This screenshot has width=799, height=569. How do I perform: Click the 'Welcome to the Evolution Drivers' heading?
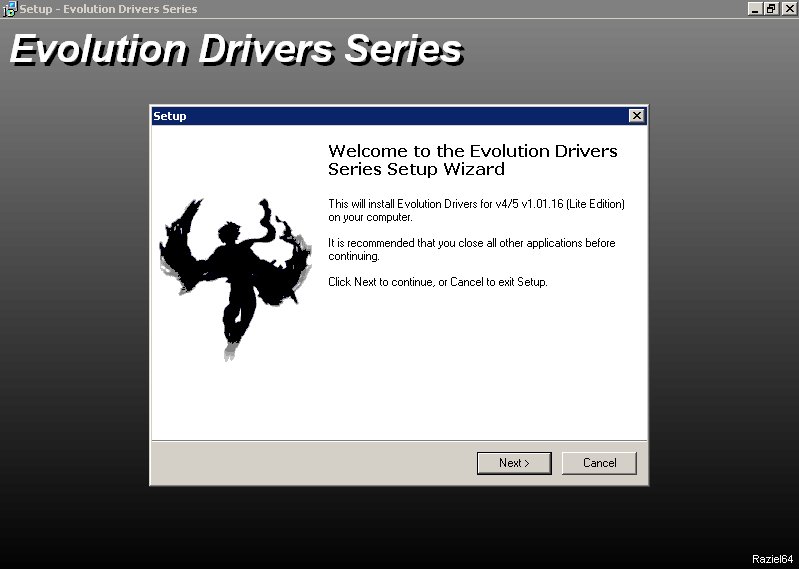click(472, 160)
